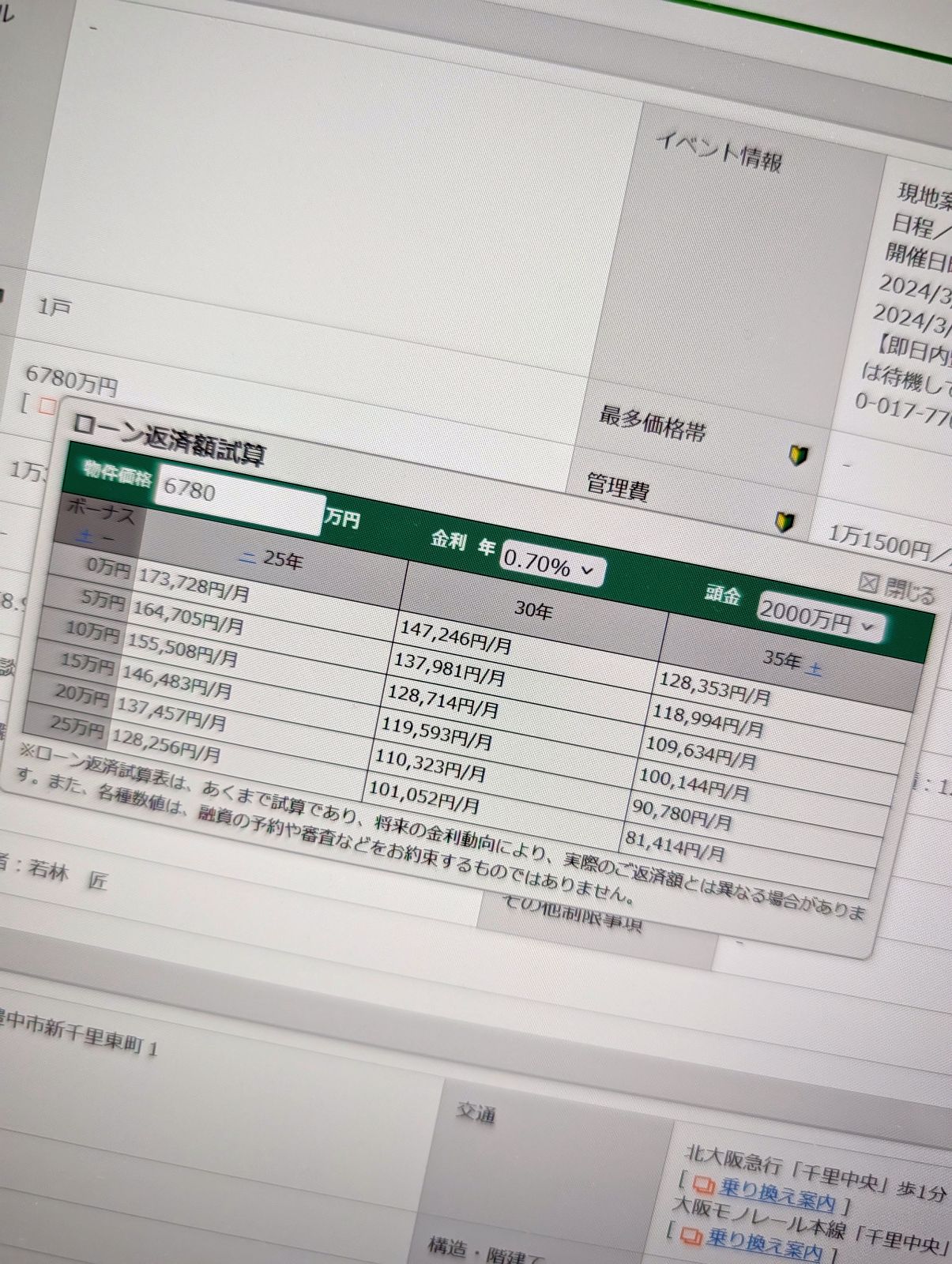Click the 10万円 bonus row label
The image size is (952, 1264).
pos(92,630)
